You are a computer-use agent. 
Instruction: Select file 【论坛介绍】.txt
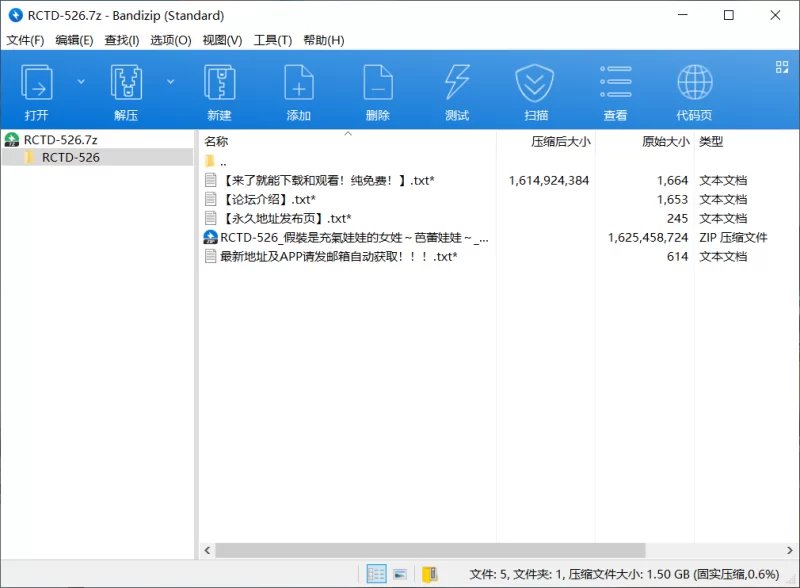(x=268, y=200)
